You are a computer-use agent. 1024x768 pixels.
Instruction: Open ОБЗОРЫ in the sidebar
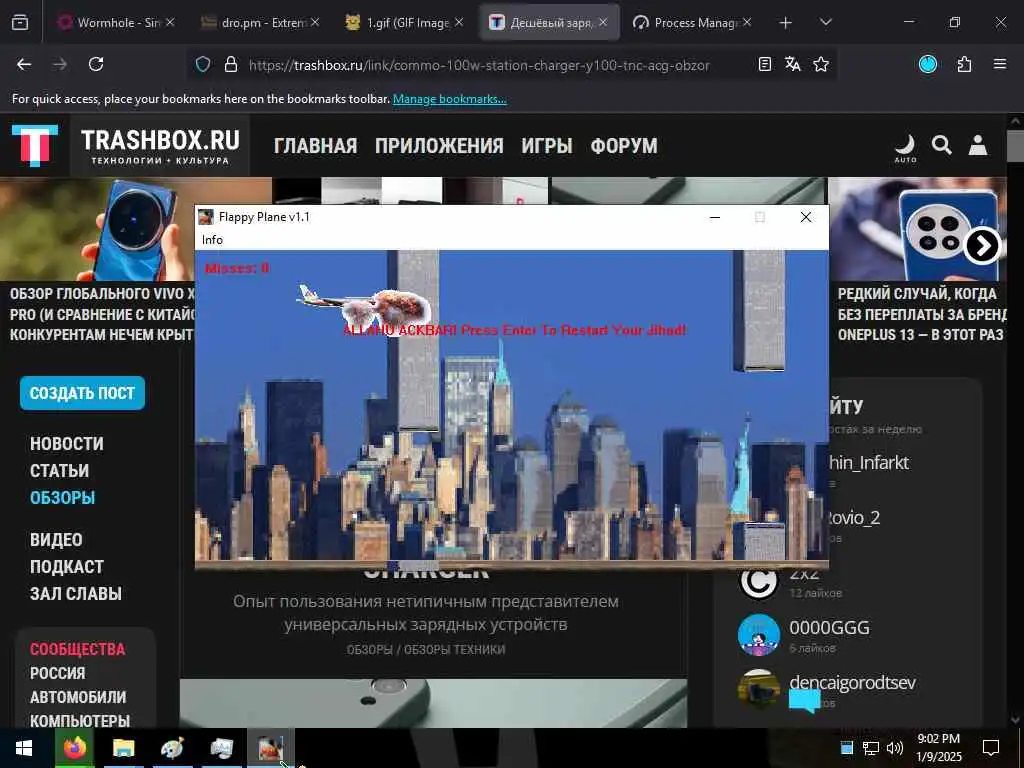[x=63, y=497]
